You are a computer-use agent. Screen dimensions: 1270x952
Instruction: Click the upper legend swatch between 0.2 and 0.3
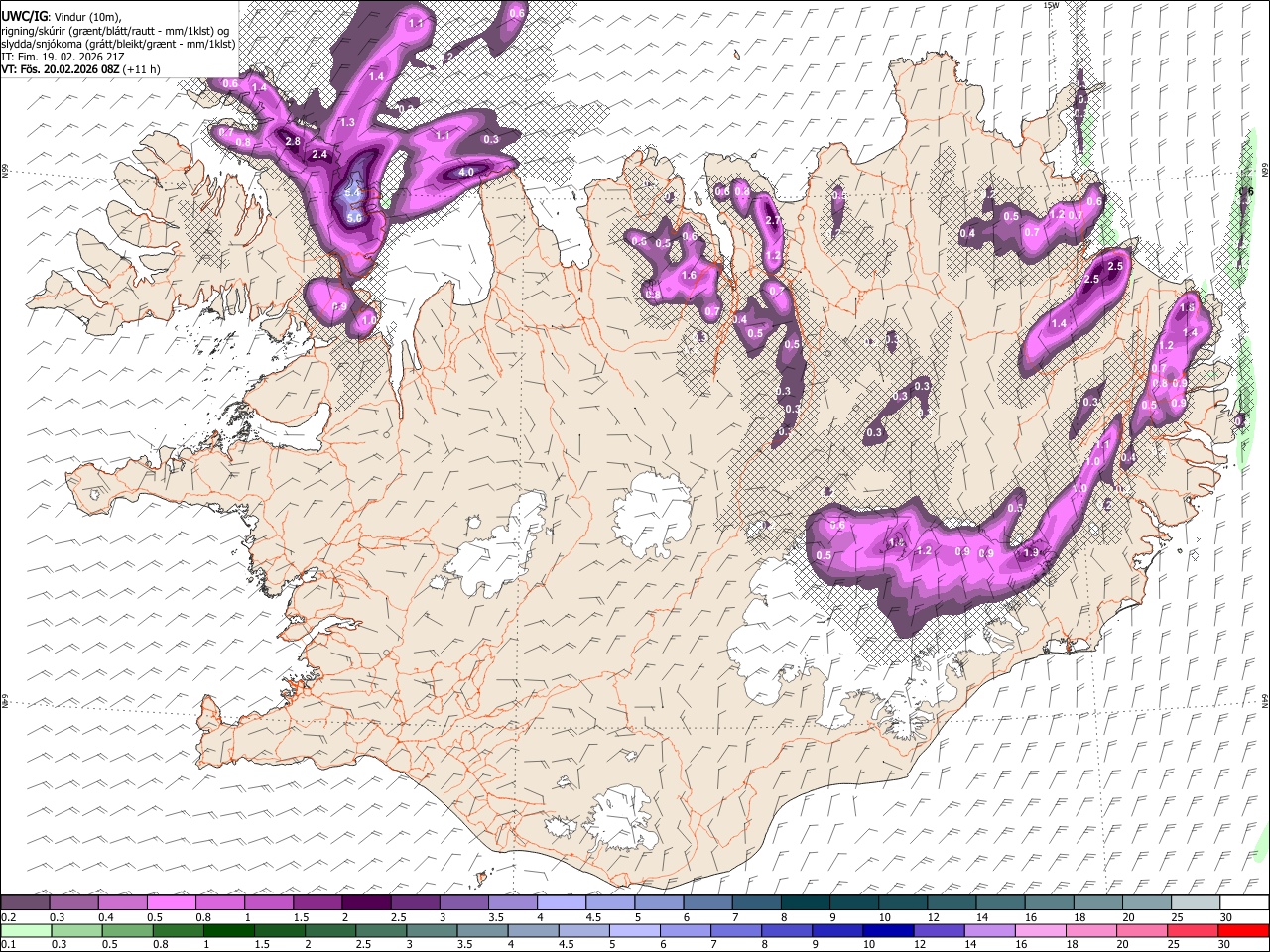pos(26,902)
